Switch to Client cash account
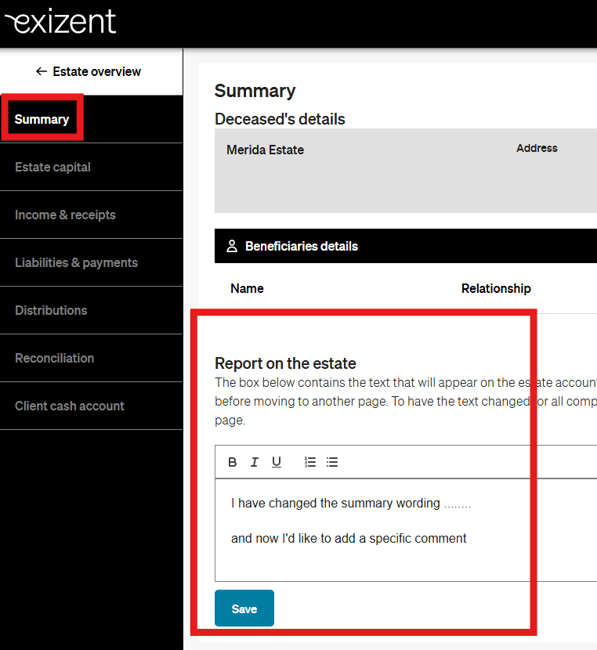Viewport: 597px width, 650px height. click(70, 406)
